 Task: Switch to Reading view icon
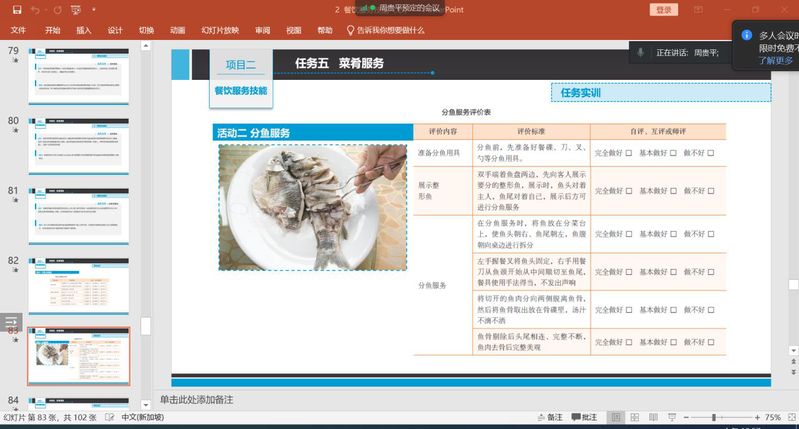click(x=653, y=417)
